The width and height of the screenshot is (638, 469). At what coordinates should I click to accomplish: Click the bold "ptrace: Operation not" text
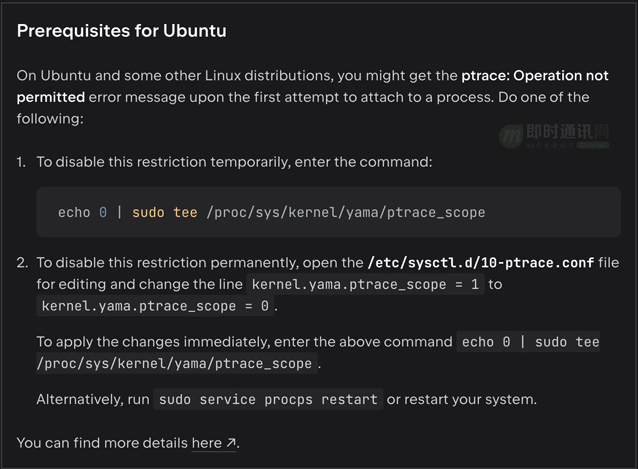(x=535, y=76)
